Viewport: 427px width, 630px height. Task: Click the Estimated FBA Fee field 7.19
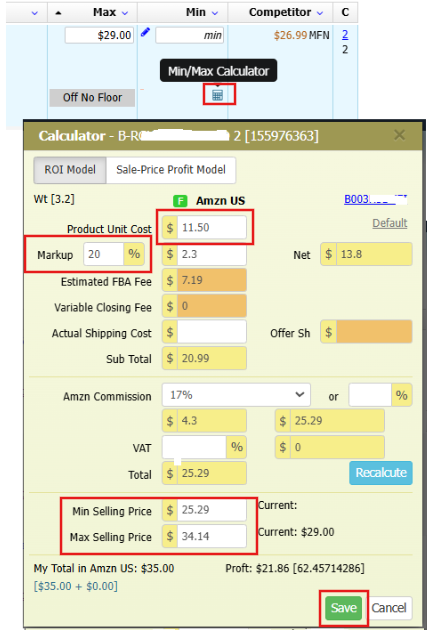pyautogui.click(x=212, y=280)
